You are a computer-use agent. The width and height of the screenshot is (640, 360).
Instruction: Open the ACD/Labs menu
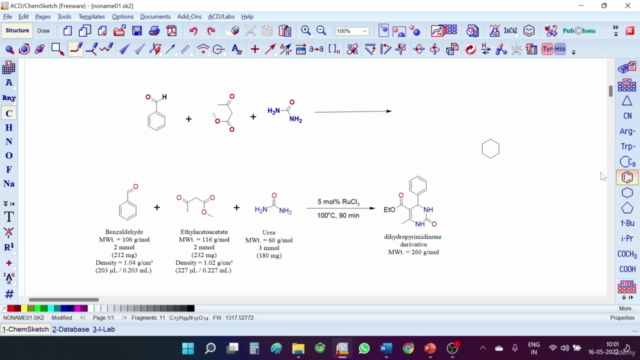coord(221,17)
